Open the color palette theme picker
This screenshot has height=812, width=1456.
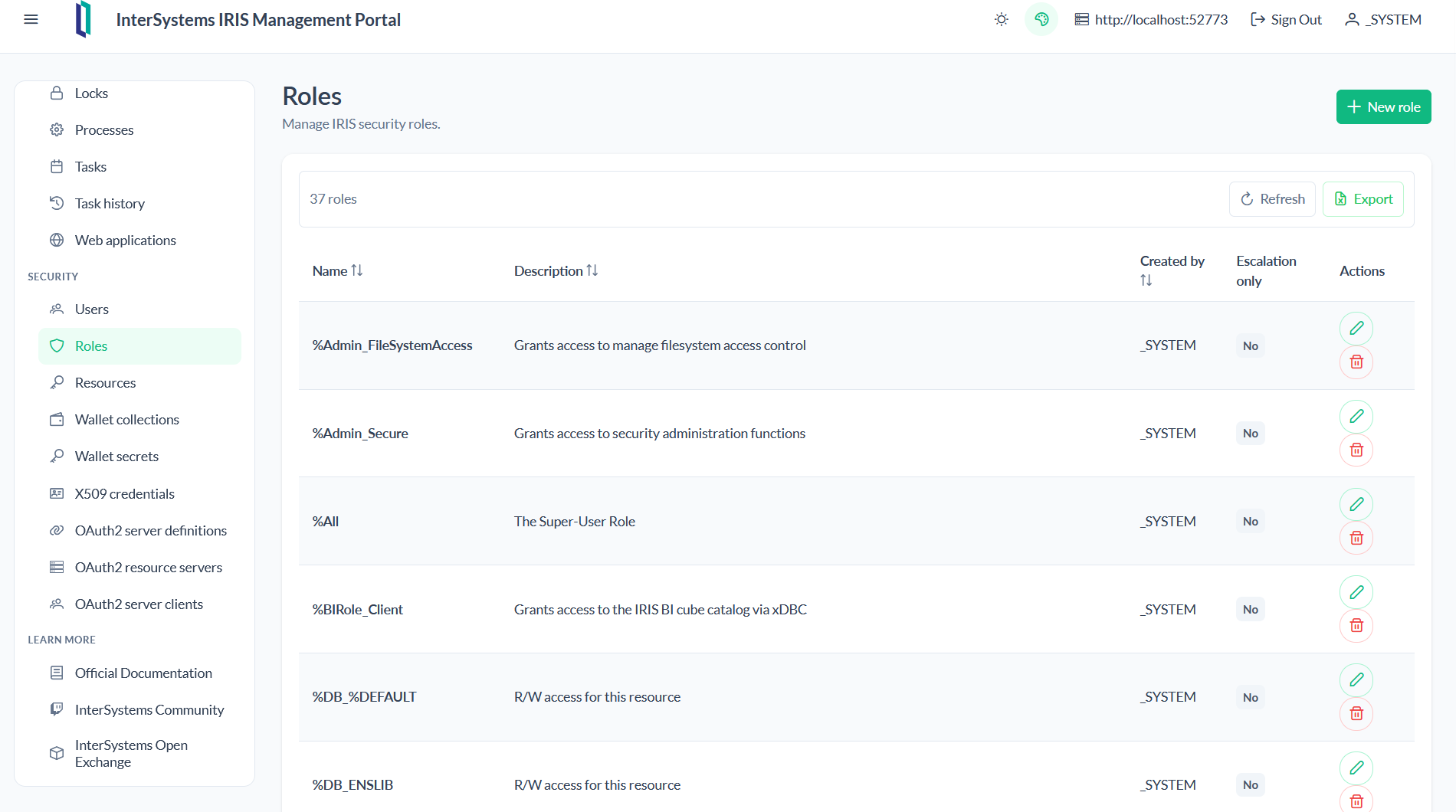pyautogui.click(x=1041, y=19)
